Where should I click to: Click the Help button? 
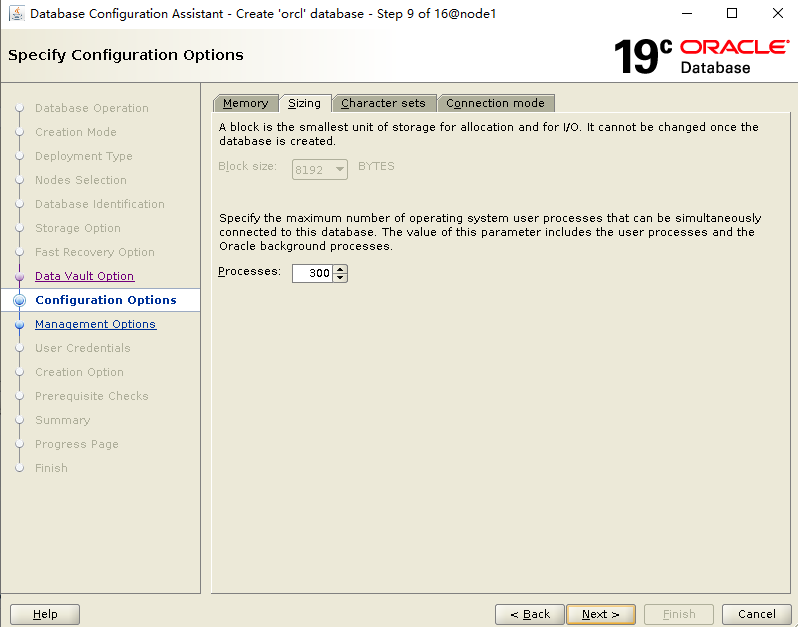pyautogui.click(x=45, y=614)
